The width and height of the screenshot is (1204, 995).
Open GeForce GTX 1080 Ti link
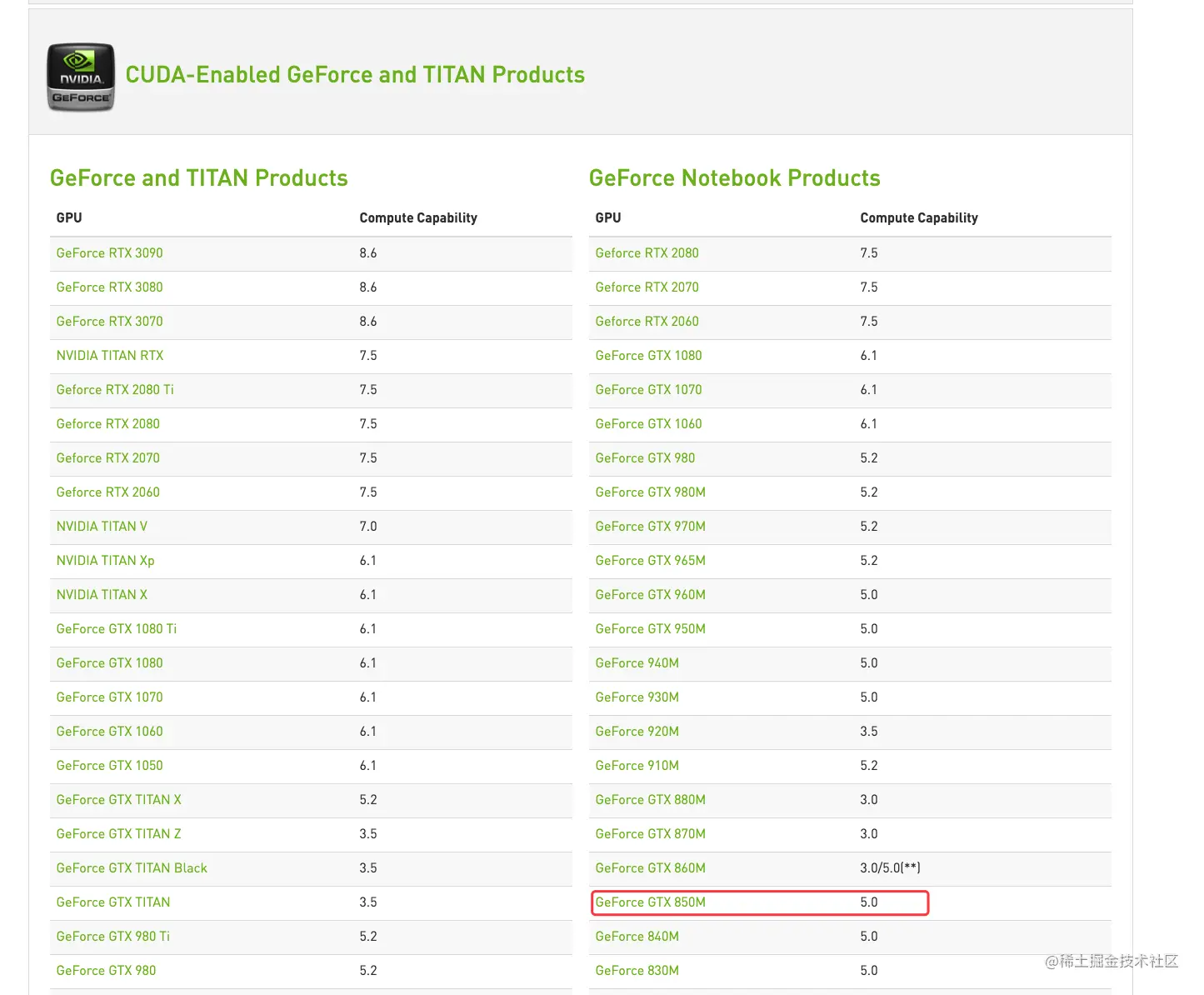point(116,629)
